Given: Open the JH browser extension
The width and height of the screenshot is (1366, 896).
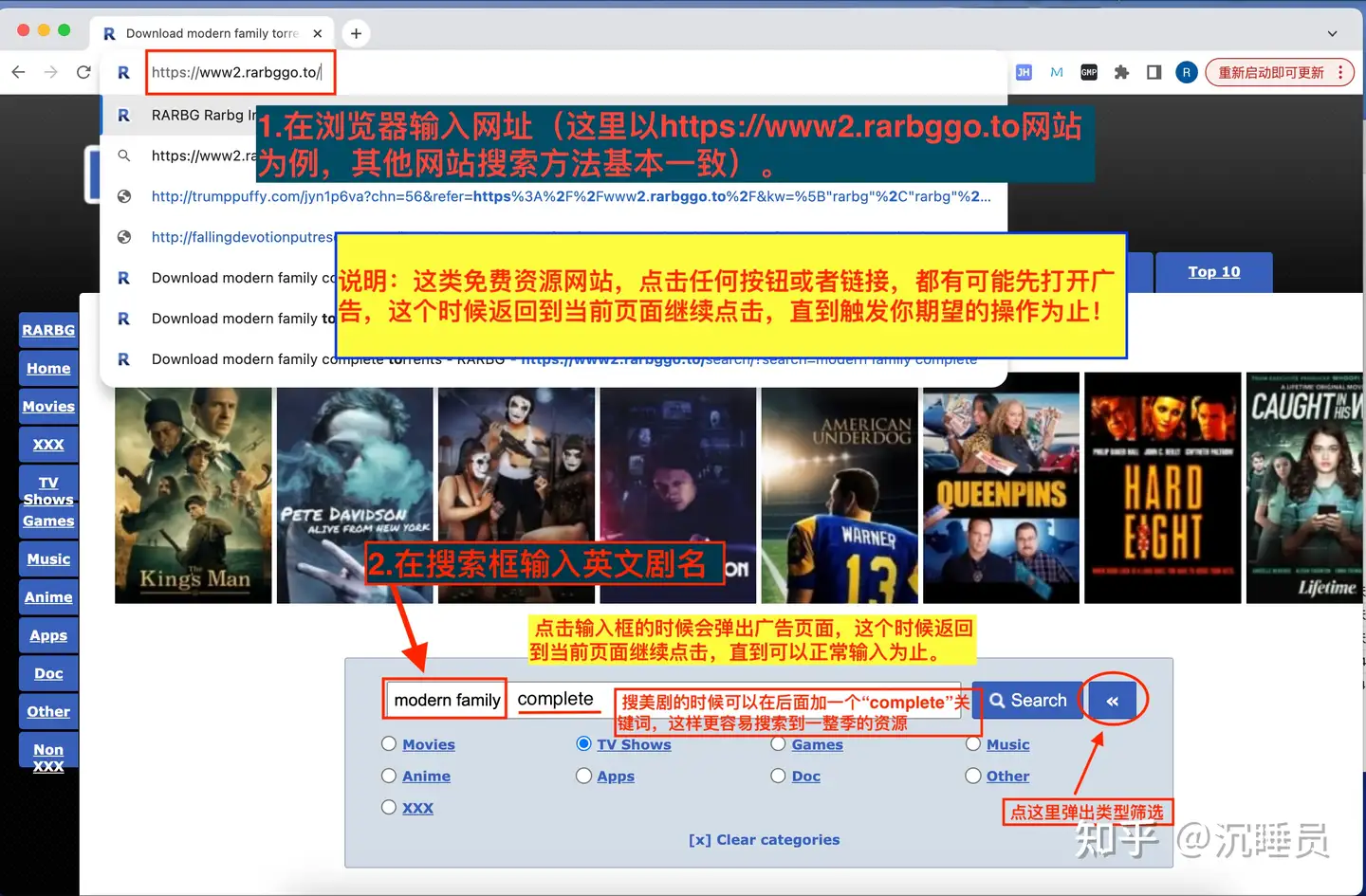Looking at the screenshot, I should click(x=1024, y=72).
